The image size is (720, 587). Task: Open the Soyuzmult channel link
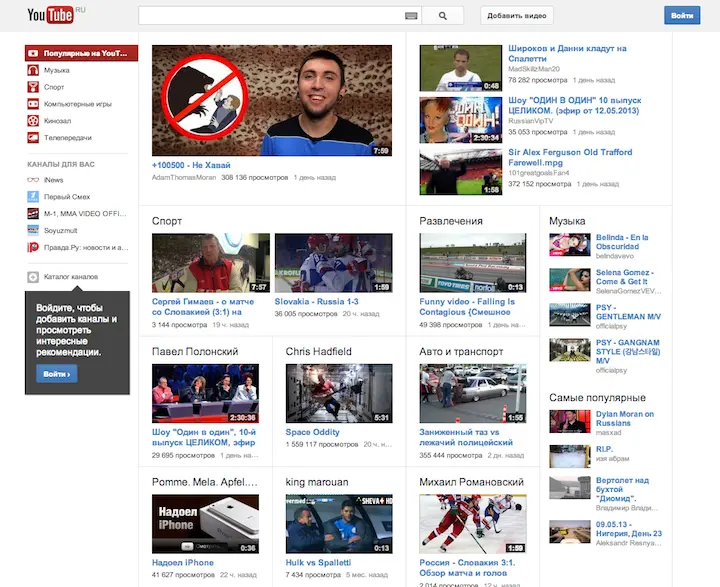(61, 231)
